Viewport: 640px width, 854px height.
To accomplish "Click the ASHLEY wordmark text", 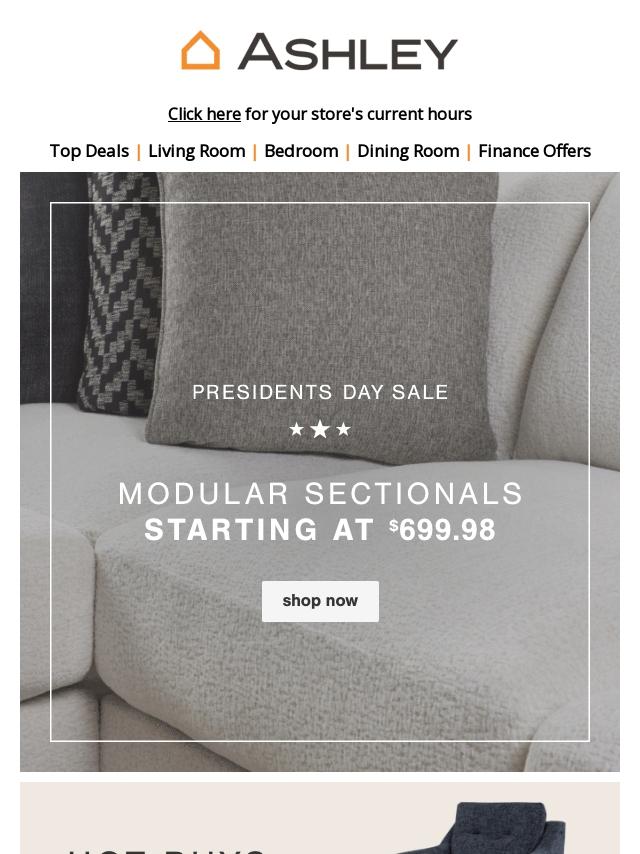I will tap(347, 52).
